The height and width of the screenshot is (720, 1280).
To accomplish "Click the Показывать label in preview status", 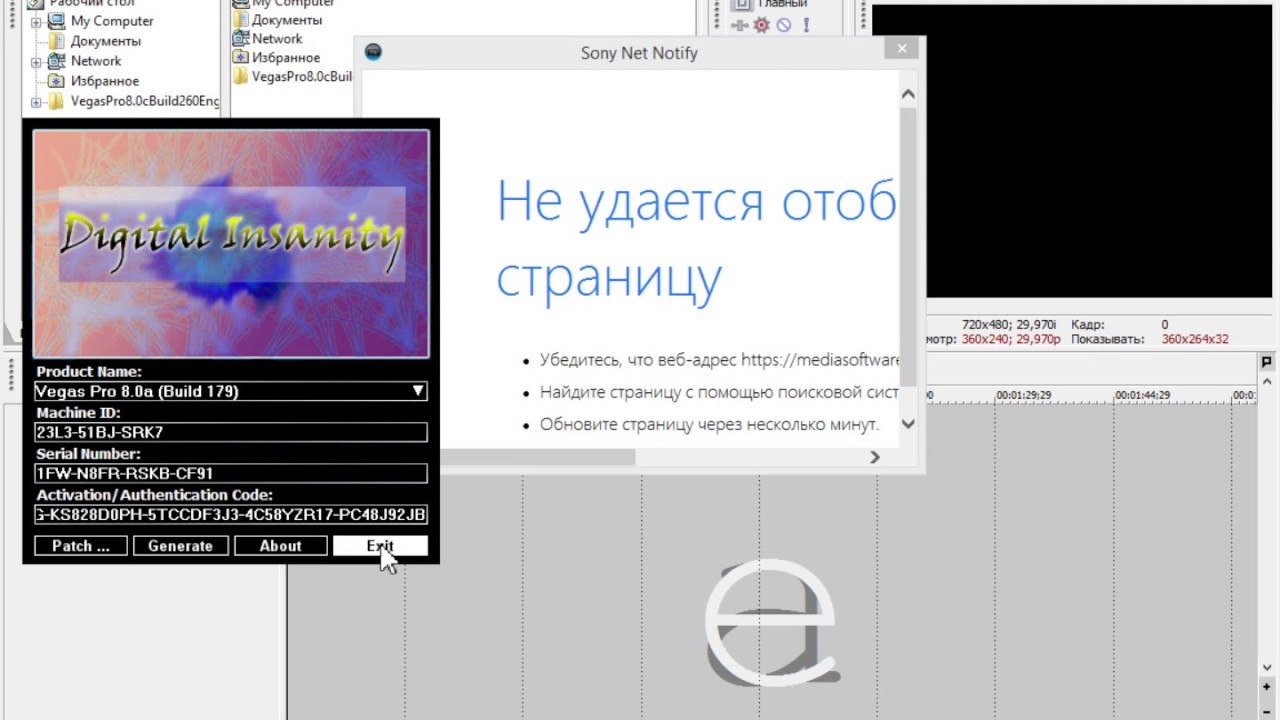I will tap(1107, 339).
